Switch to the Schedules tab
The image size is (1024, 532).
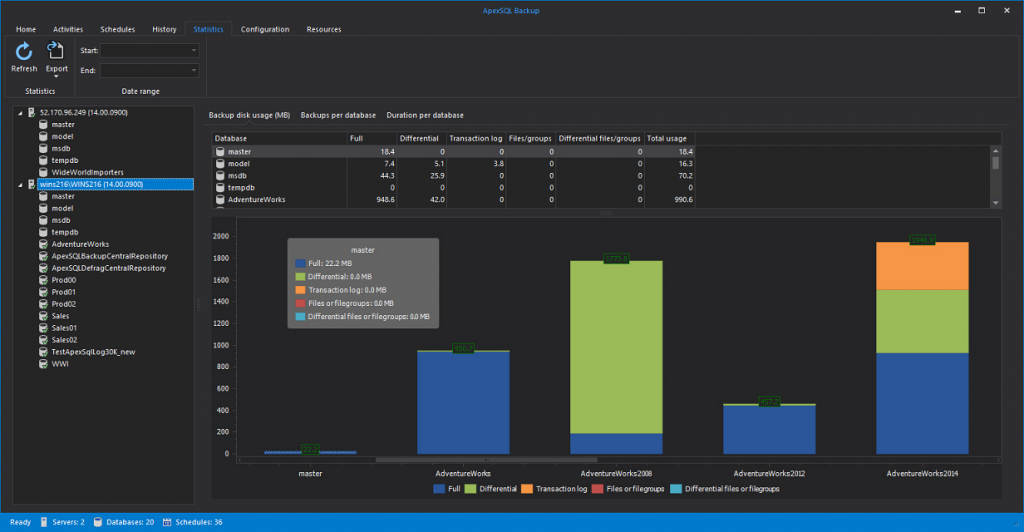click(117, 29)
